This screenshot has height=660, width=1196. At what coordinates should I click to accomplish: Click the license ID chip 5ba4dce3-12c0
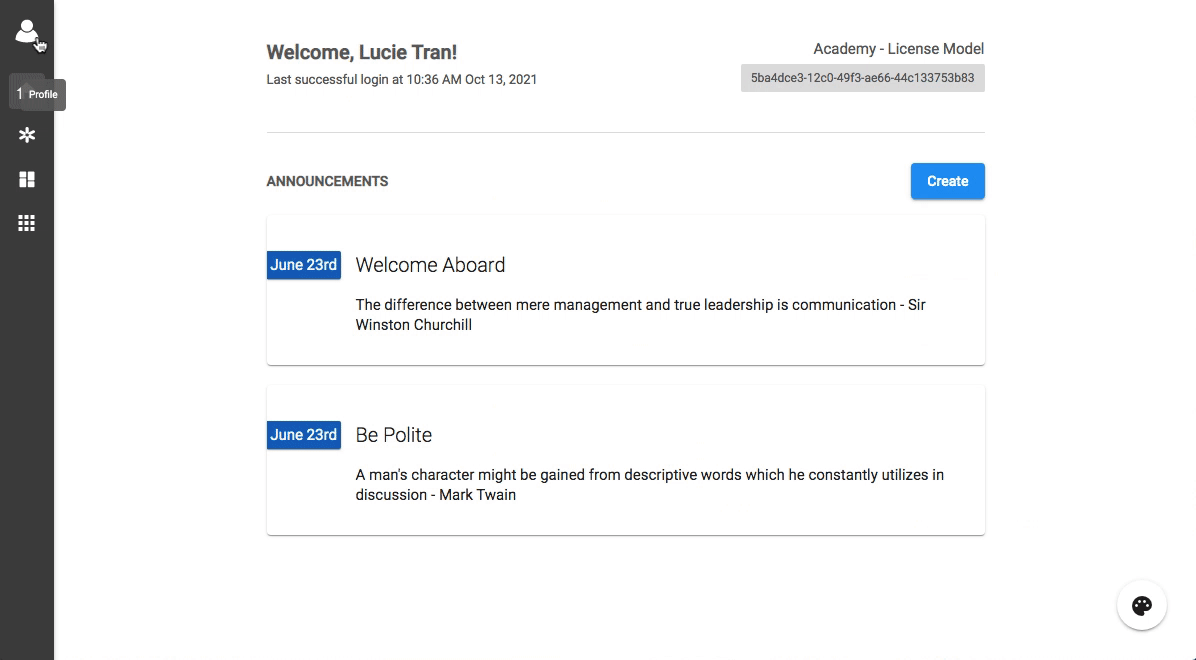pos(863,78)
